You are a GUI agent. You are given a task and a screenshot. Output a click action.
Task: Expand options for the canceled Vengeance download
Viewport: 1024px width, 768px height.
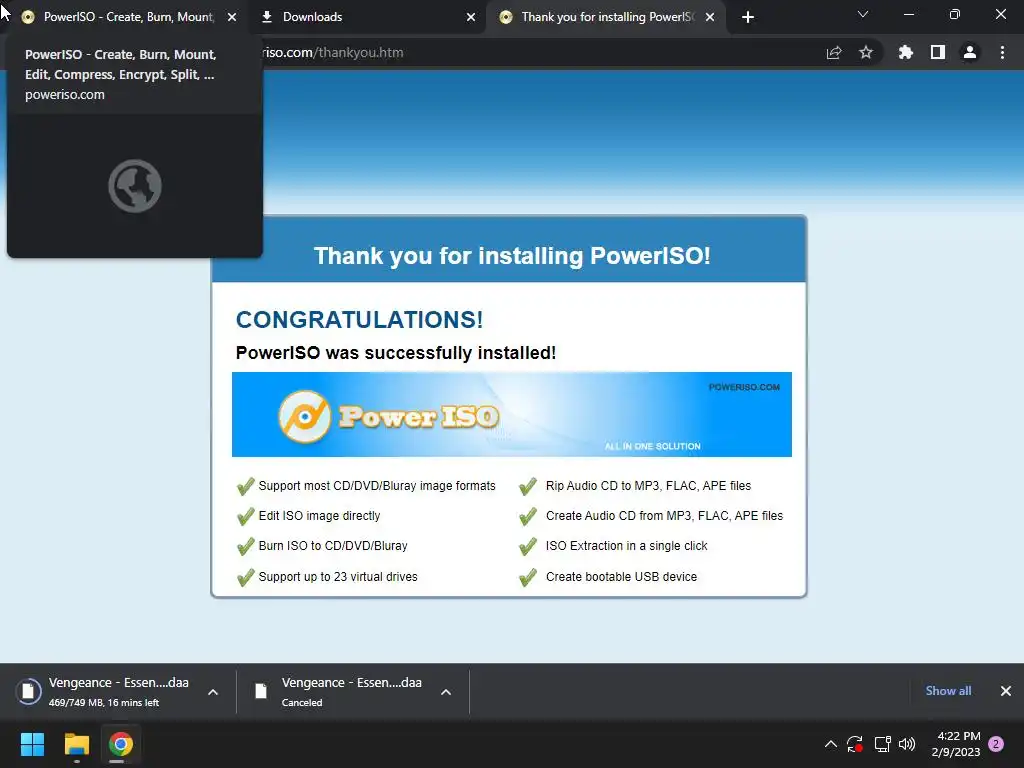coord(446,692)
